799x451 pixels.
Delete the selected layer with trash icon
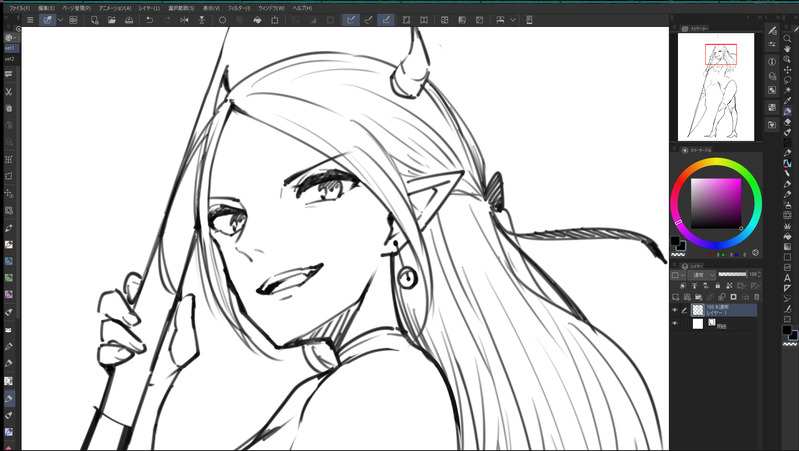757,297
